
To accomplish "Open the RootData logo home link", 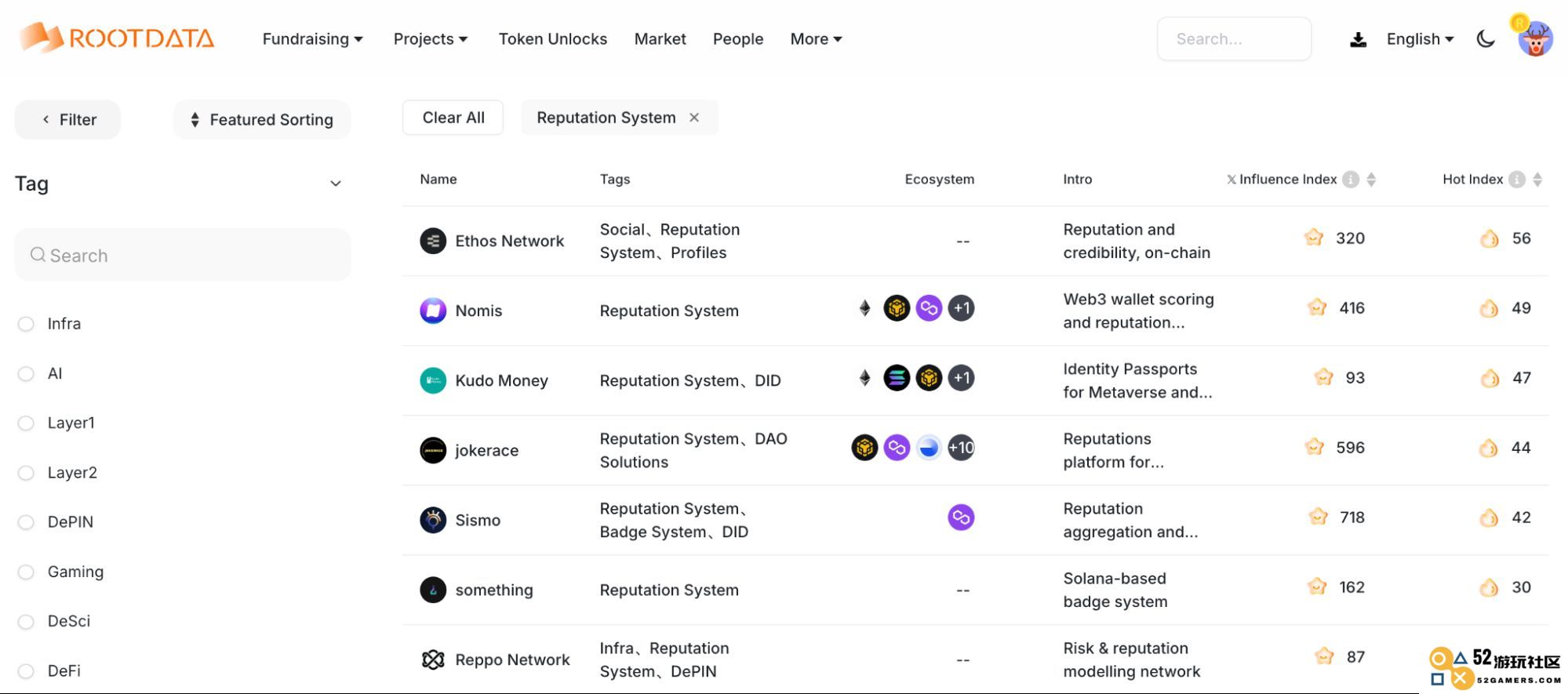I will (116, 38).
